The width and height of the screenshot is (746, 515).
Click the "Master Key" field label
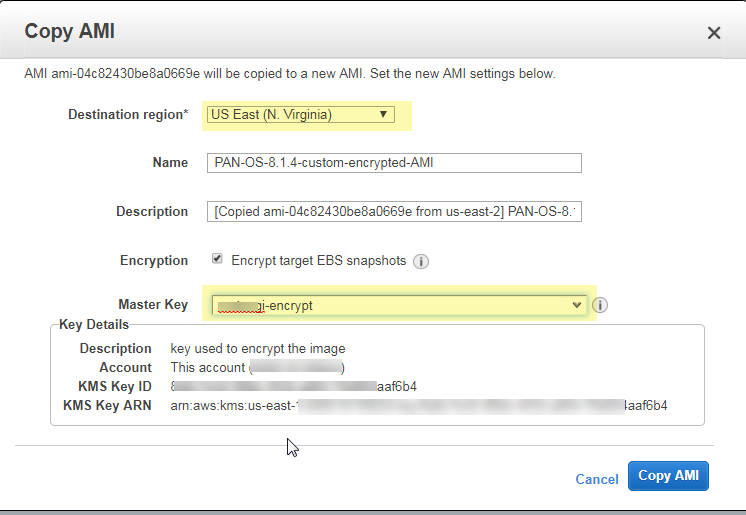153,305
